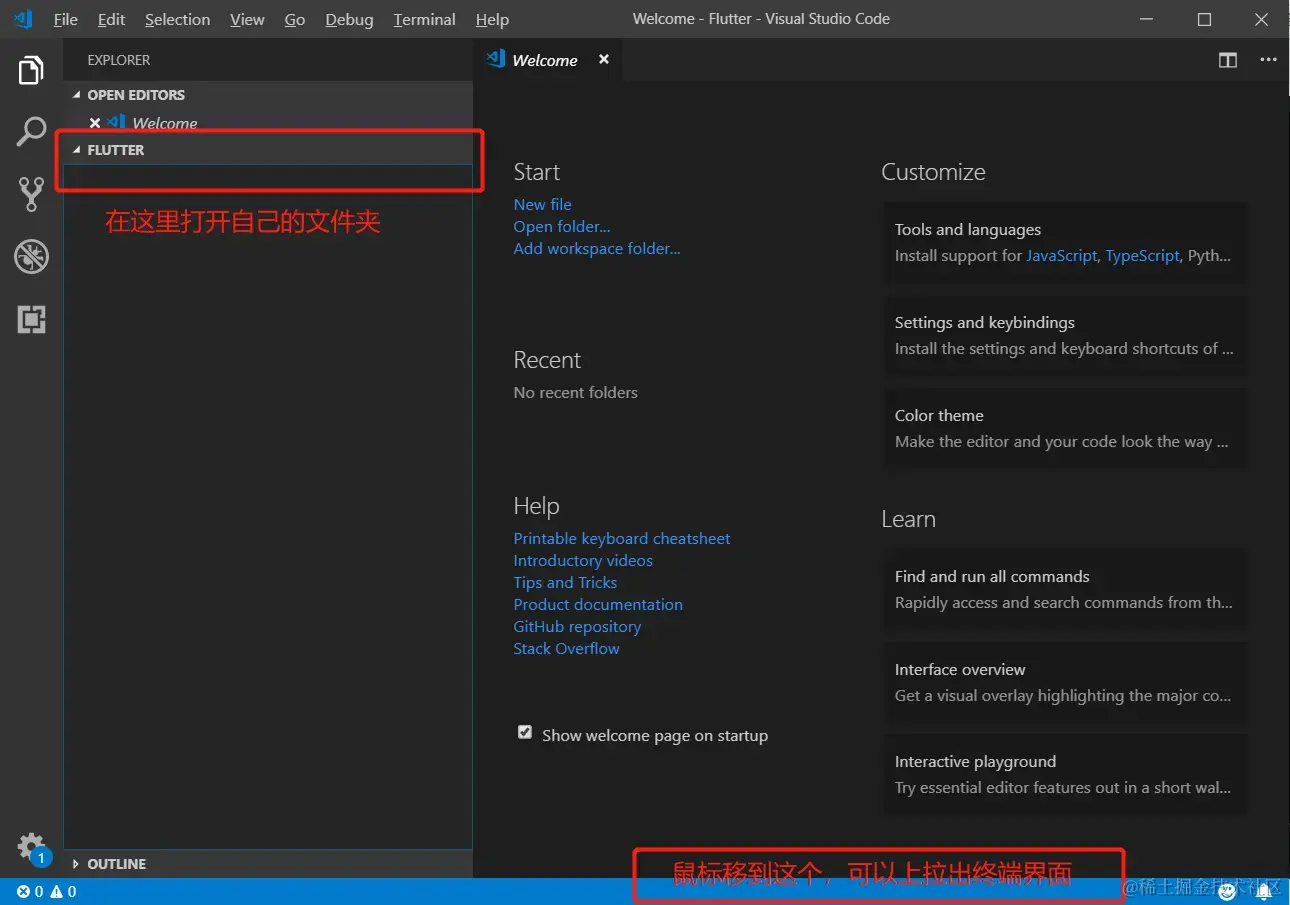Select the Welcome editor tab
Screen dimensions: 1290x905
click(548, 60)
